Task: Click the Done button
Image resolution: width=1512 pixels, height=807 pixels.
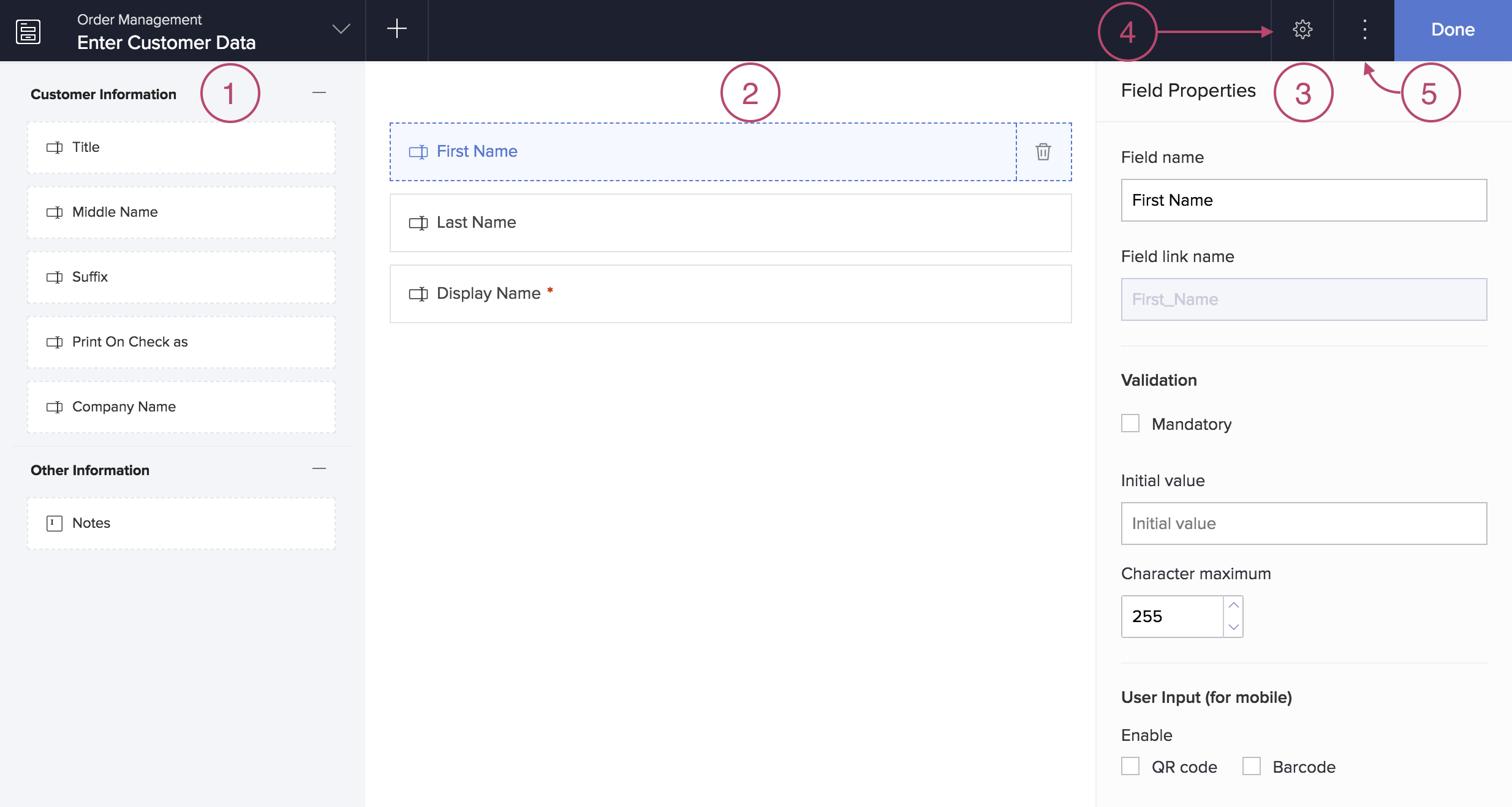Action: [x=1453, y=30]
